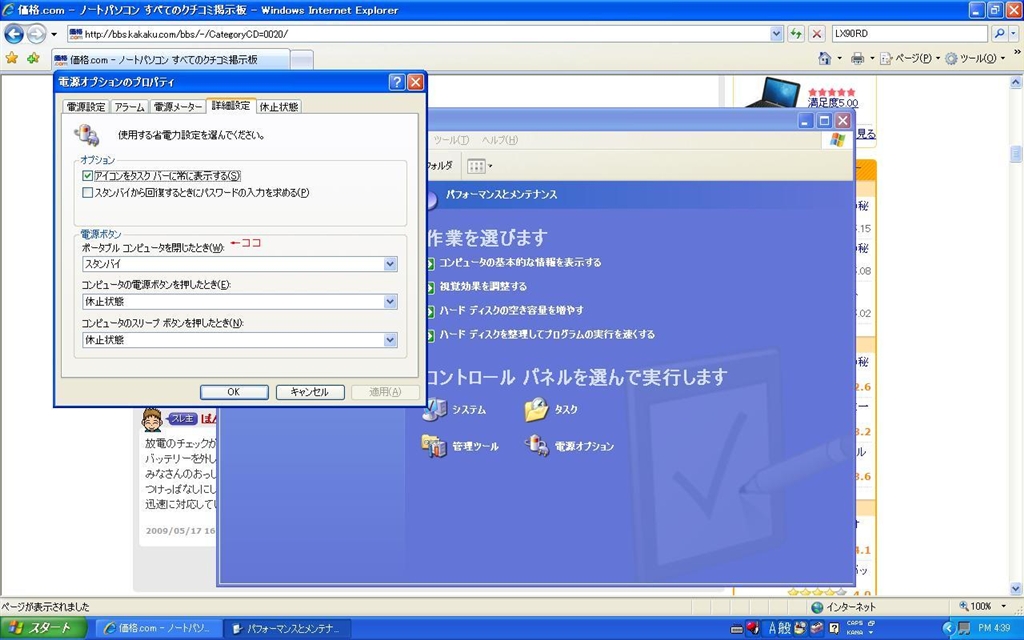Click the magnifier search button in IE
This screenshot has width=1024, height=640.
999,33
